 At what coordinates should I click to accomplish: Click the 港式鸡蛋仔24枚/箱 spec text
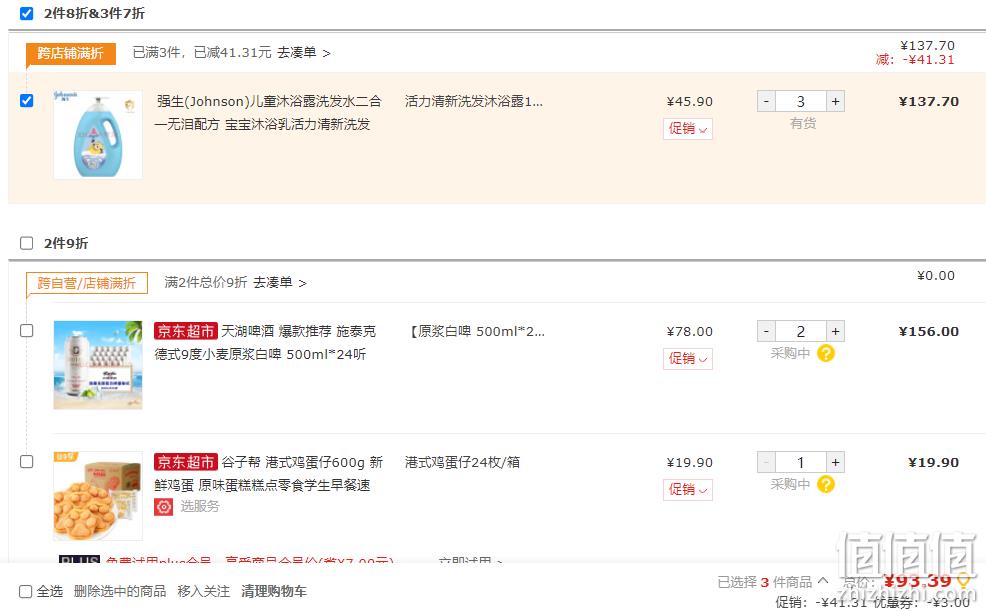(462, 462)
